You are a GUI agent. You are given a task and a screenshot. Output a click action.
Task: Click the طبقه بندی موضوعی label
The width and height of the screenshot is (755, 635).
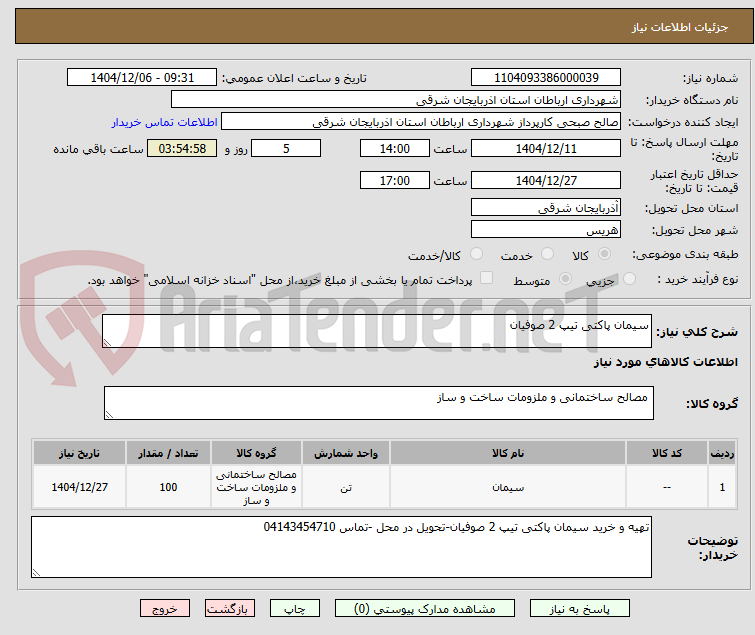685,254
